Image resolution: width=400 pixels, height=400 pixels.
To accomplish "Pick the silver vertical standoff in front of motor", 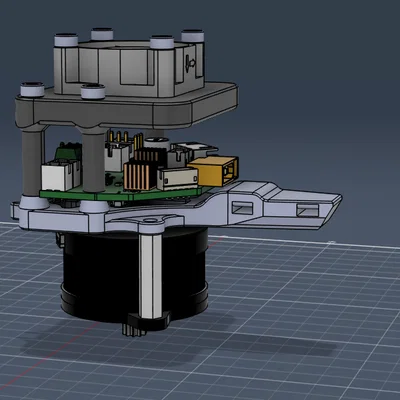I will pos(150,275).
